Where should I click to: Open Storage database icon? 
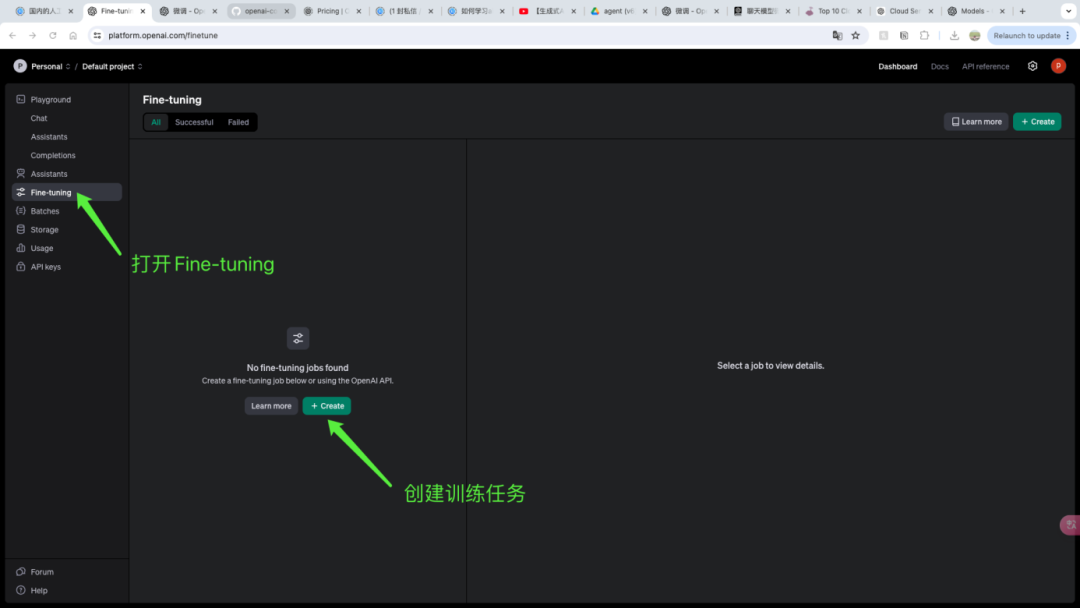[x=21, y=229]
